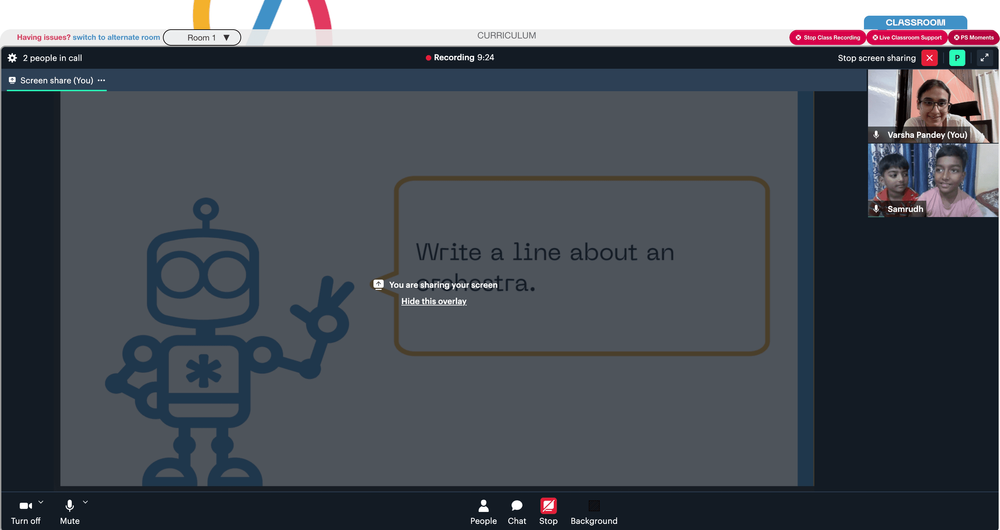Viewport: 1000px width, 530px height.
Task: Click the switch to alternate room link
Action: [116, 38]
